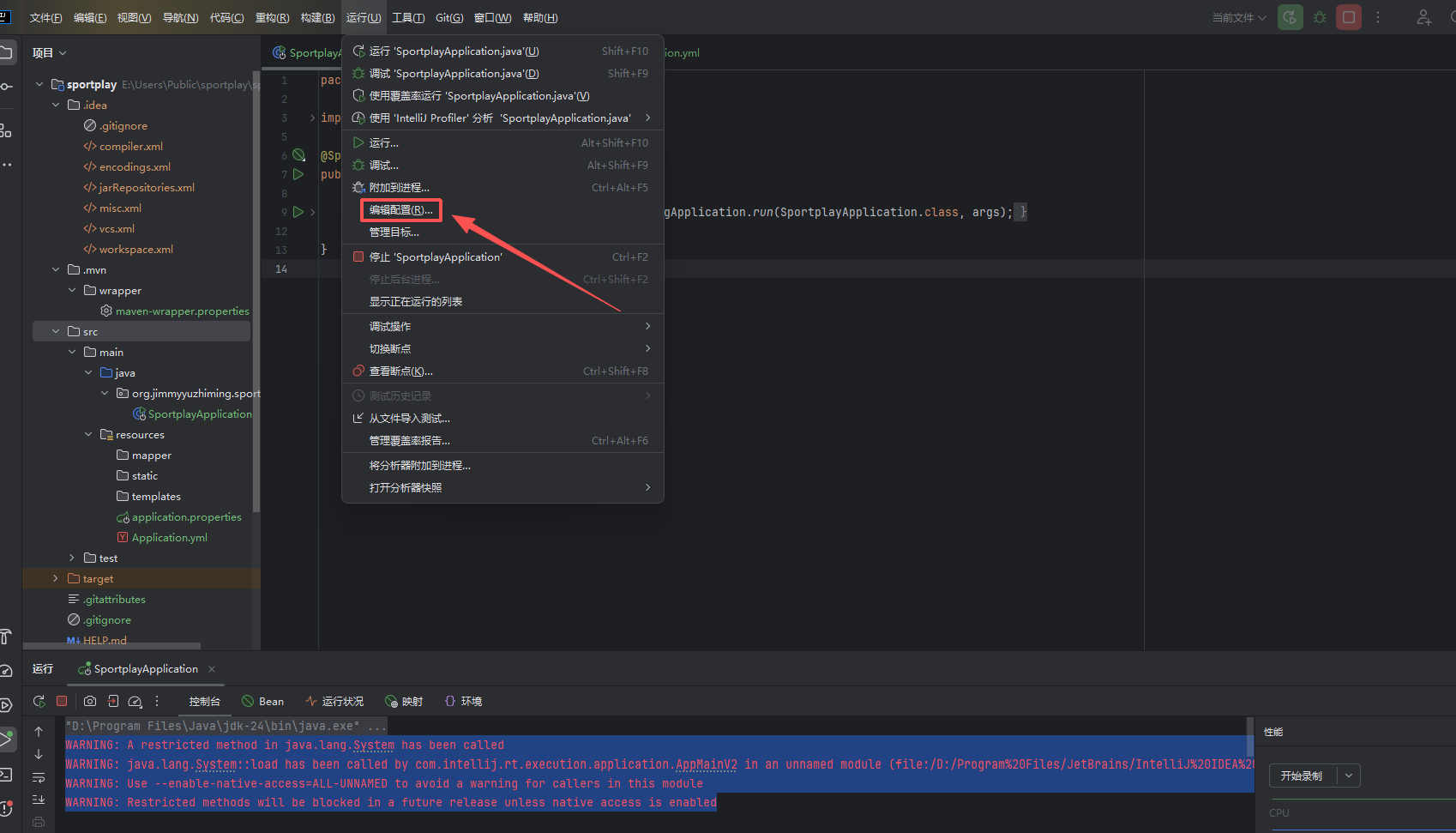Open the AppMainV2 link in console warning

pos(706,764)
